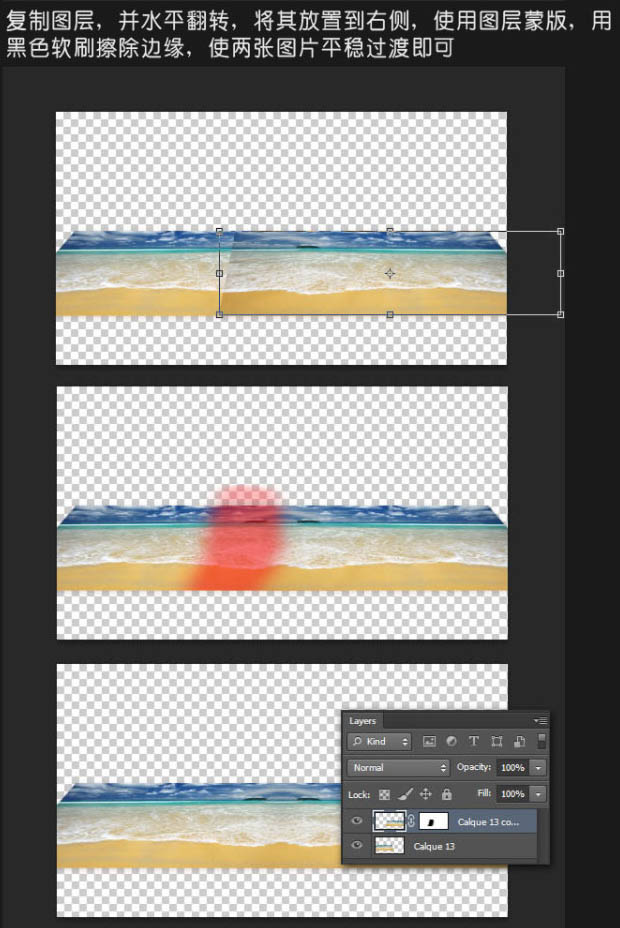Click the Opacity 100% value field
Image resolution: width=620 pixels, height=928 pixels.
[513, 768]
